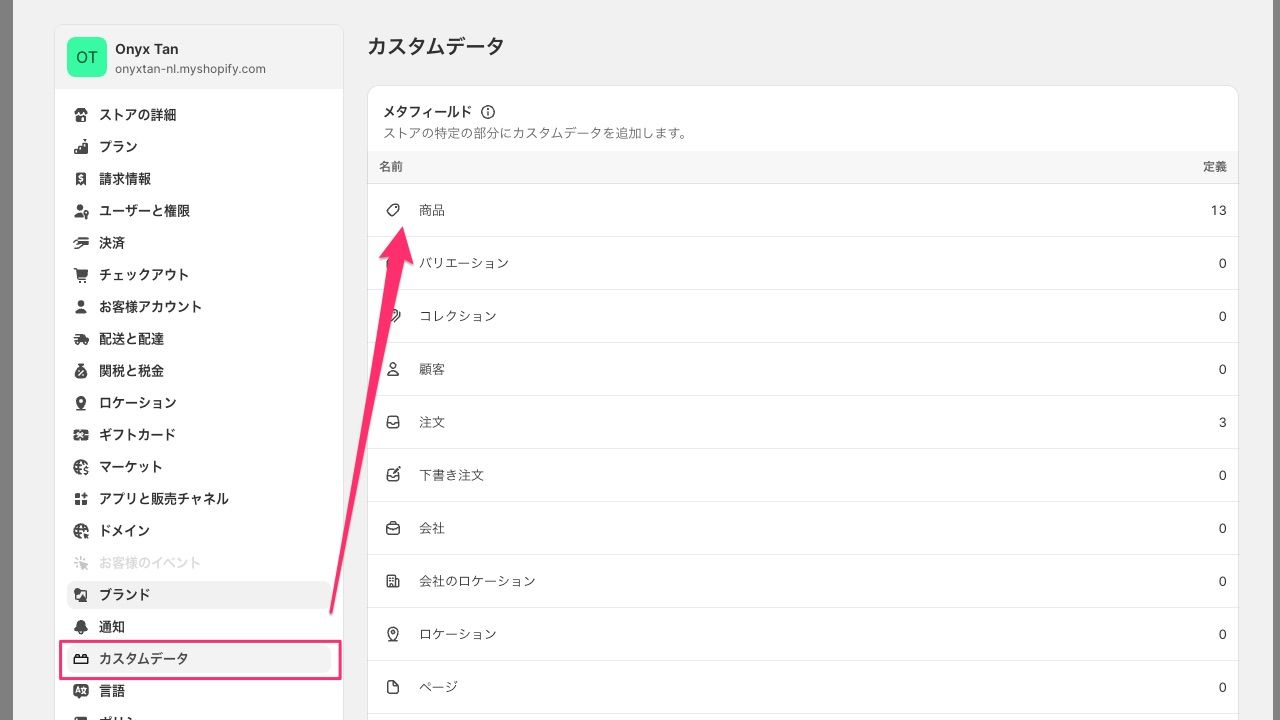
Task: Click the pin icon in ロケーション metafield row
Action: point(393,634)
